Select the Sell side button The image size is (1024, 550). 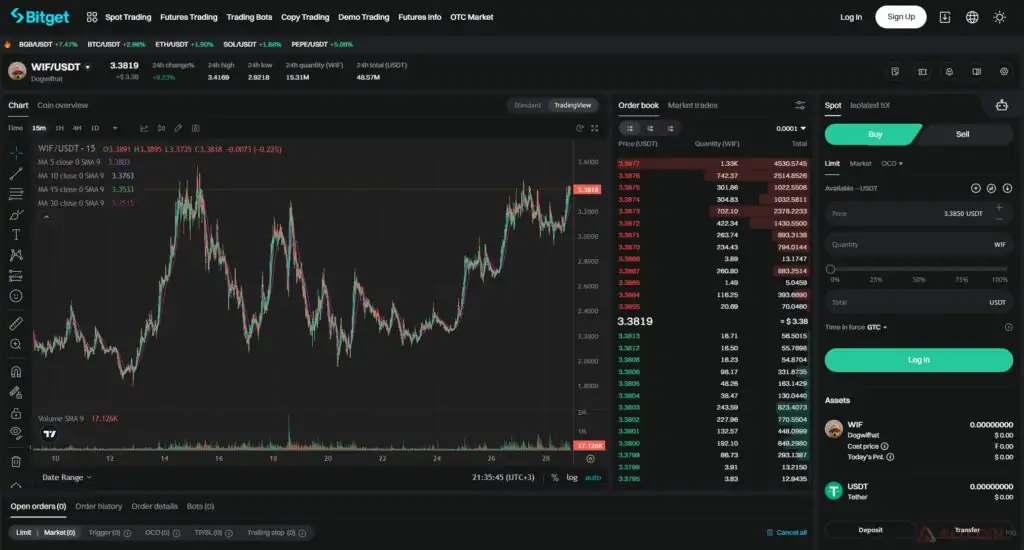[963, 134]
